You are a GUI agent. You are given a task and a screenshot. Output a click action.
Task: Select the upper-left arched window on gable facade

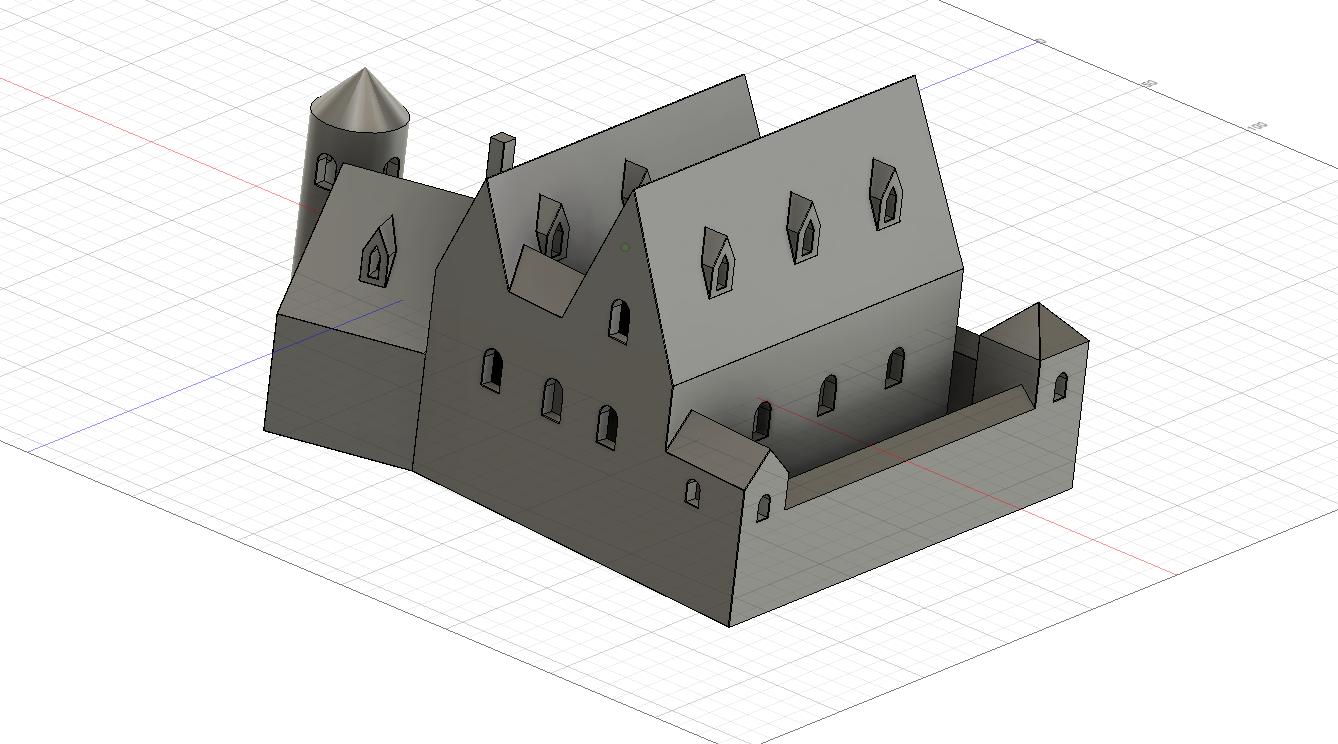492,370
